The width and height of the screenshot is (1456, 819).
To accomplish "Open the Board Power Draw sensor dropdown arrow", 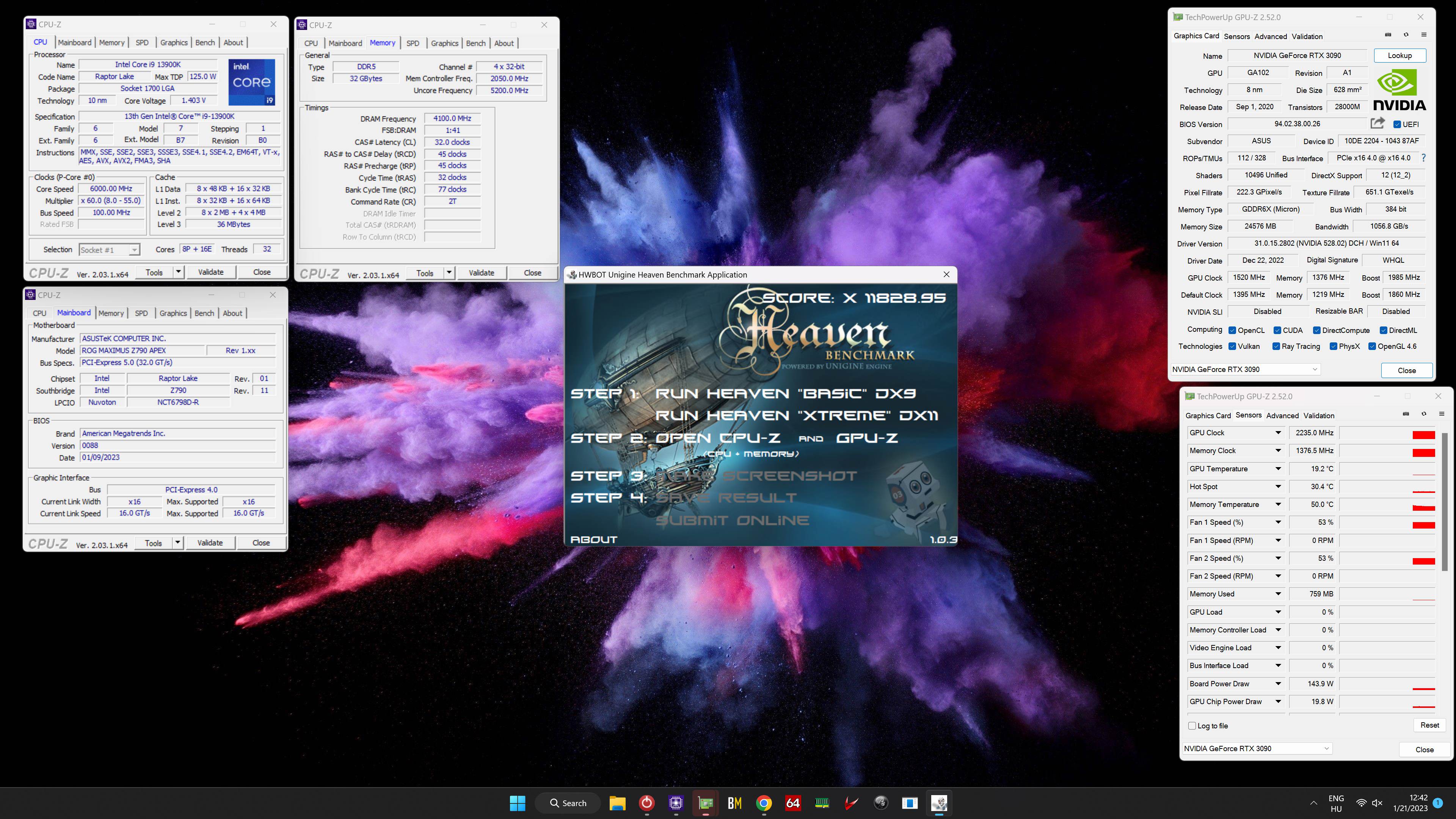I will click(x=1278, y=683).
